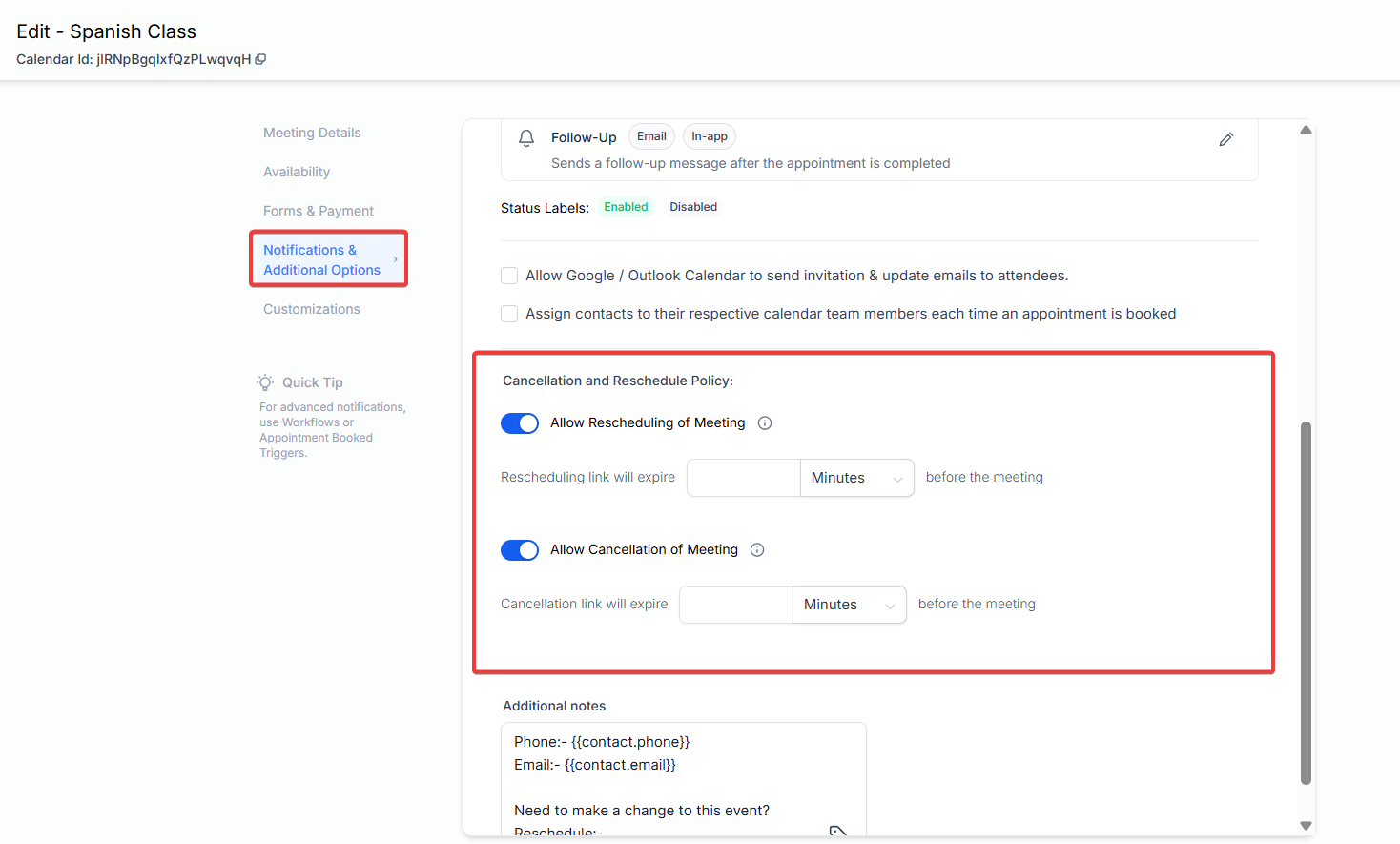
Task: Open info tooltip for Allow Rescheduling
Action: 765,423
